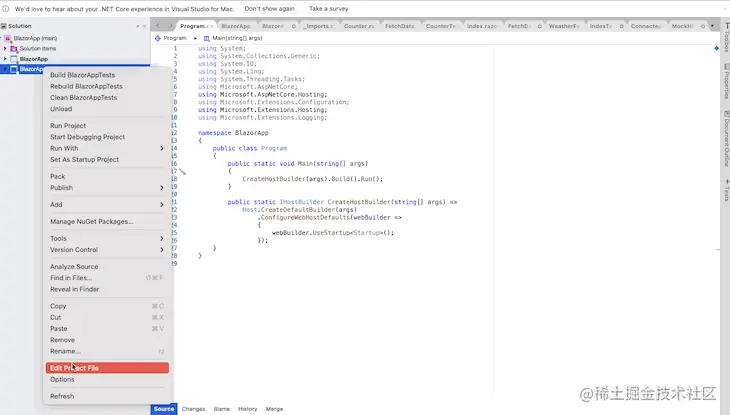The width and height of the screenshot is (730, 415).
Task: Click the unsaved dot on the IndexT tab
Action: (622, 27)
